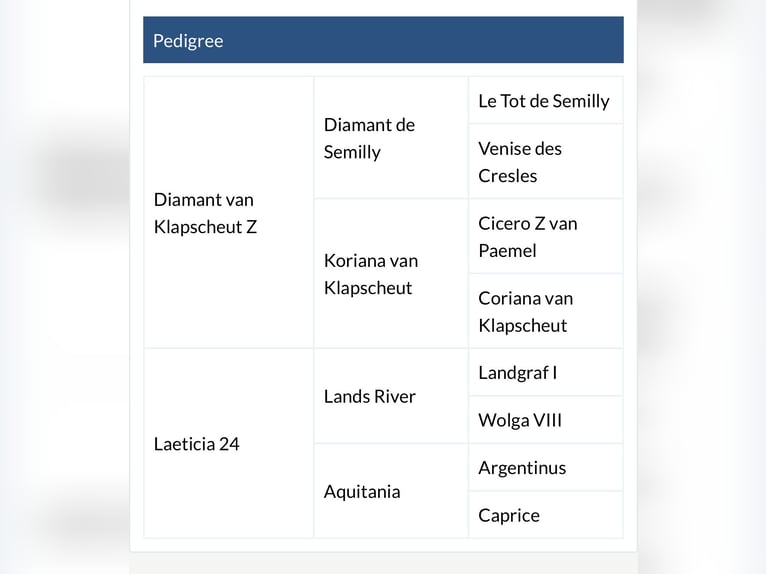Select Laeticia 24 dam entry

(x=197, y=444)
